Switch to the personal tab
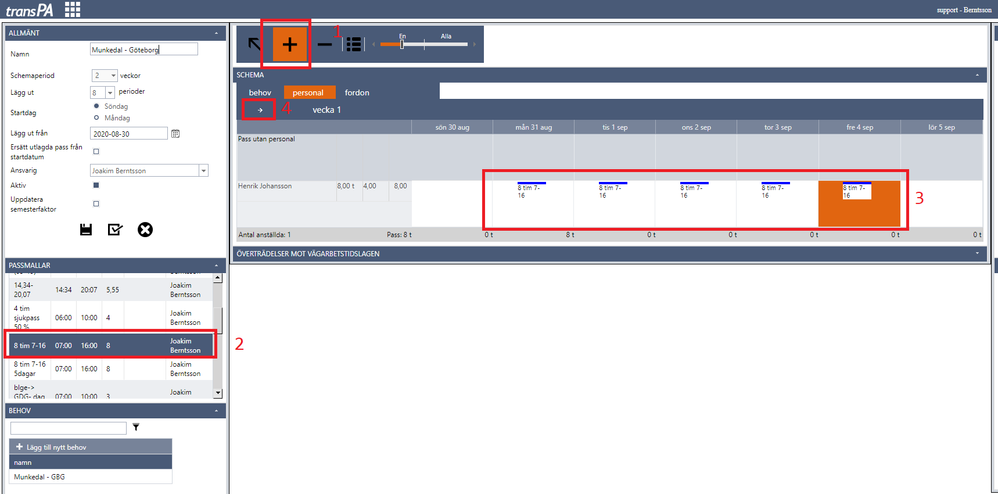998x494 pixels. (309, 93)
